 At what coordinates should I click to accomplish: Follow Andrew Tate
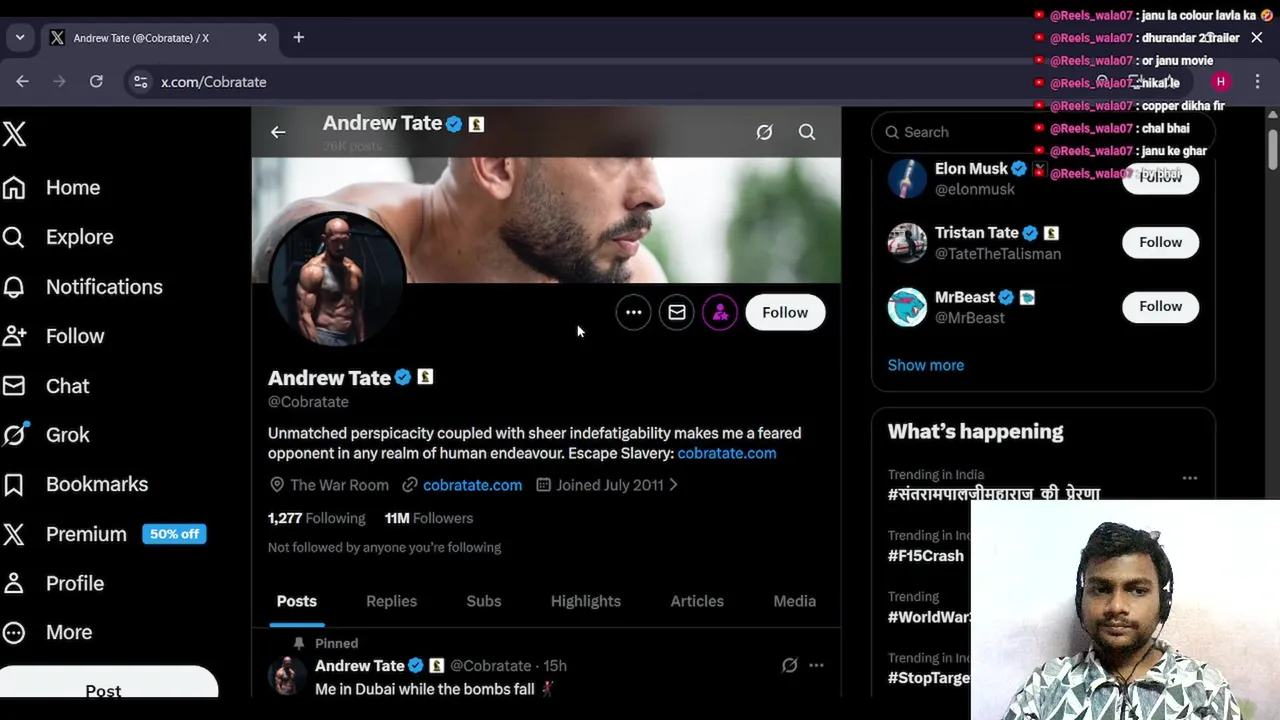(x=785, y=312)
